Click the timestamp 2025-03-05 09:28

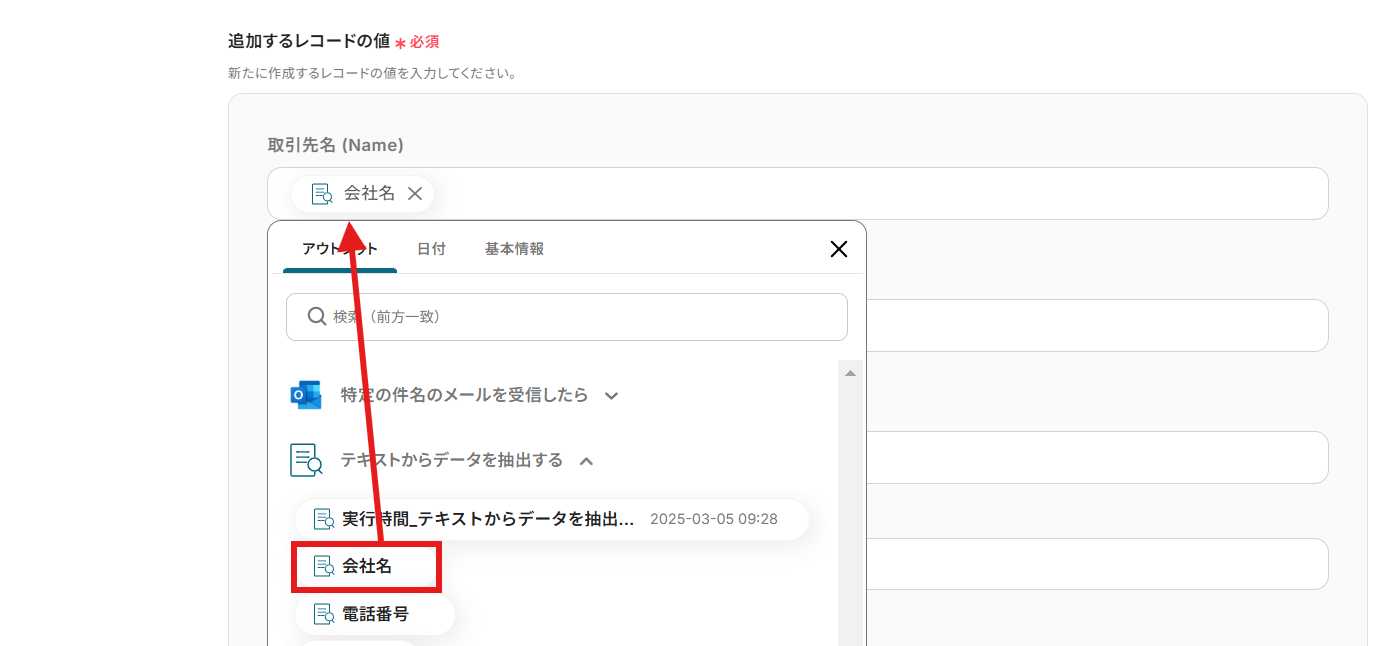click(x=714, y=519)
